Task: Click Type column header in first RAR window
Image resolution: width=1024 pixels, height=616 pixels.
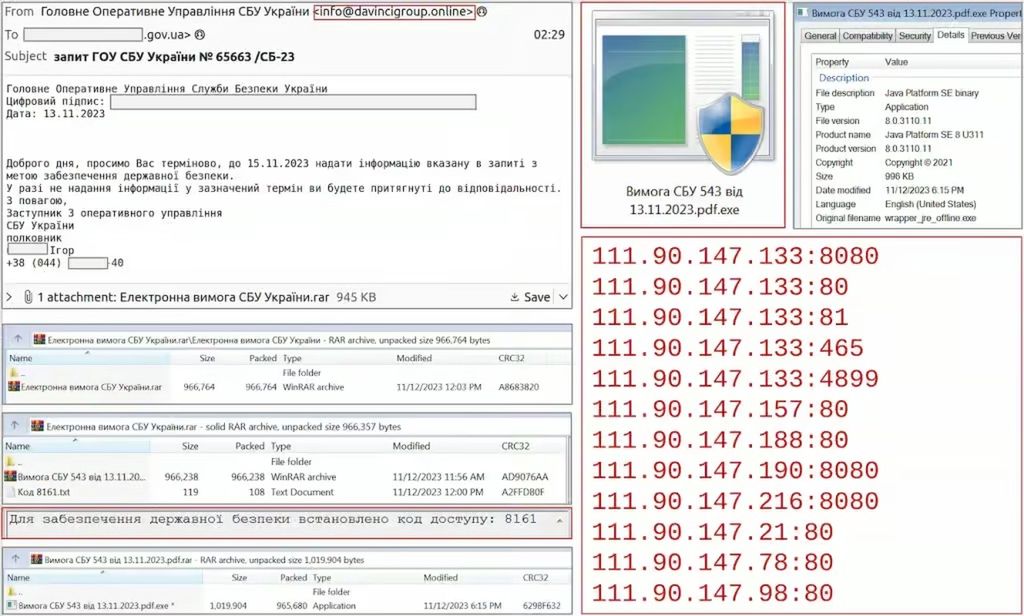Action: pyautogui.click(x=292, y=358)
